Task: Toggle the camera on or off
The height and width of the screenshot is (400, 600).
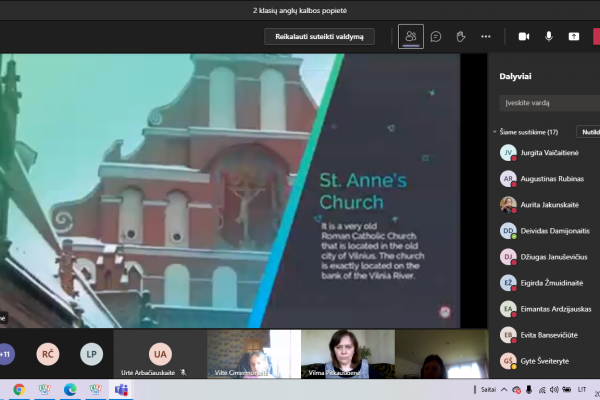Action: [x=524, y=36]
